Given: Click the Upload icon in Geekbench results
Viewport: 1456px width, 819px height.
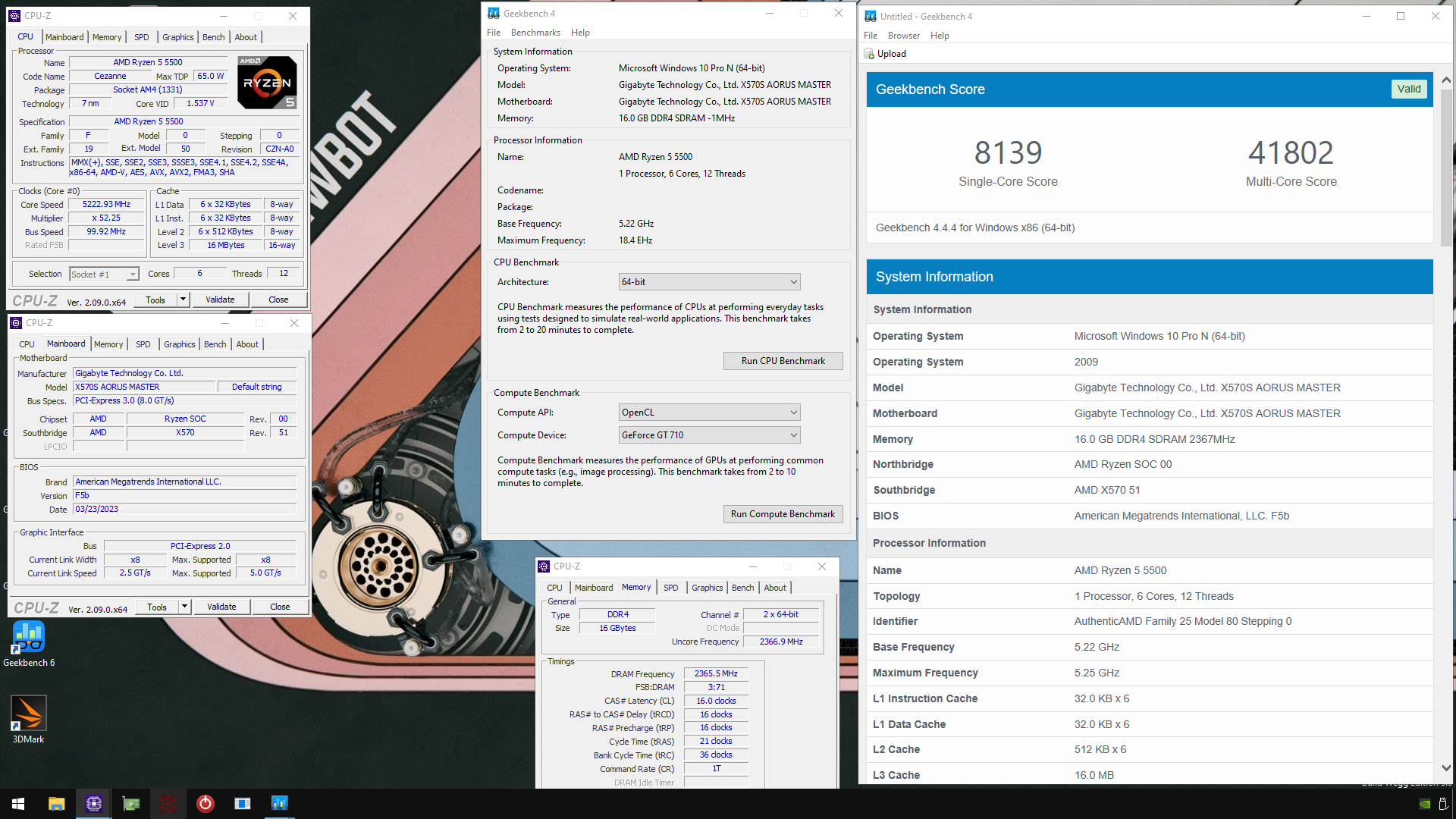Looking at the screenshot, I should [x=869, y=54].
